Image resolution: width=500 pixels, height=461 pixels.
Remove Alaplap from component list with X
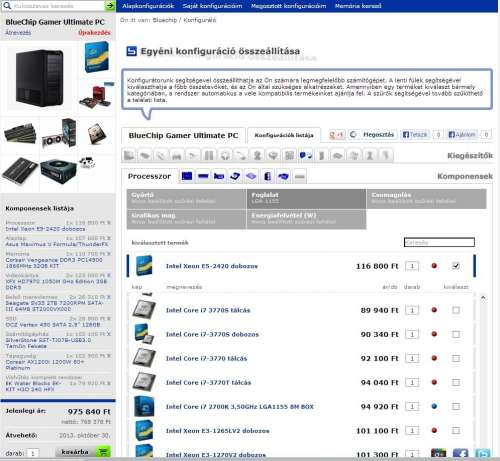click(109, 238)
